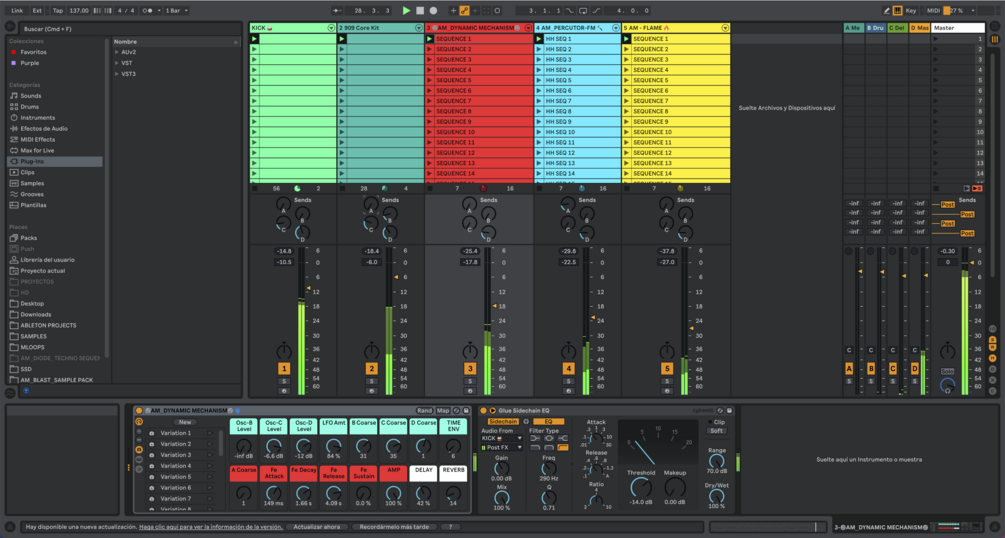Select Purple collection
This screenshot has height=538, width=1005.
(x=29, y=63)
